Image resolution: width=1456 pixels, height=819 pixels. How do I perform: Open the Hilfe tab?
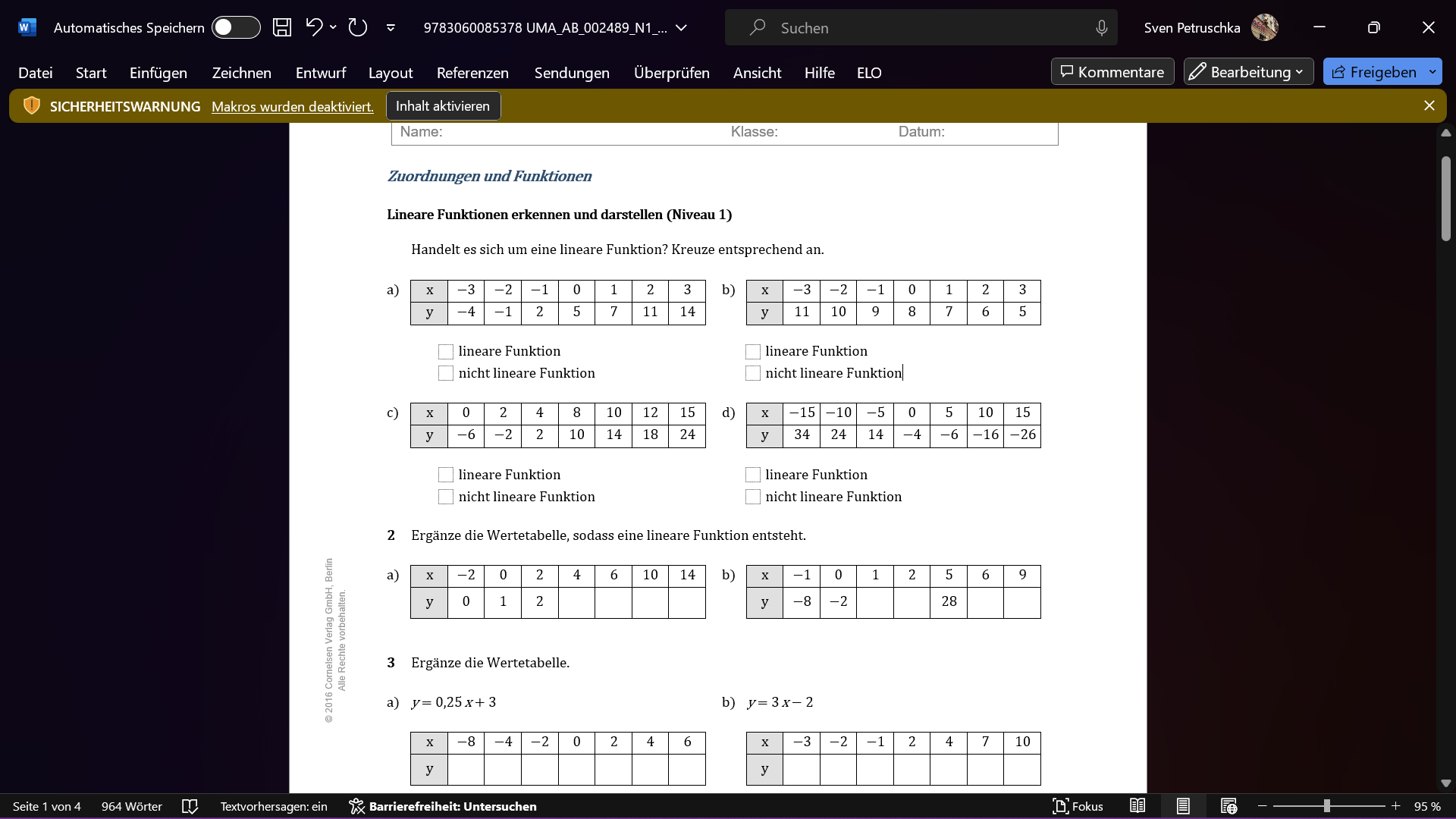point(820,73)
